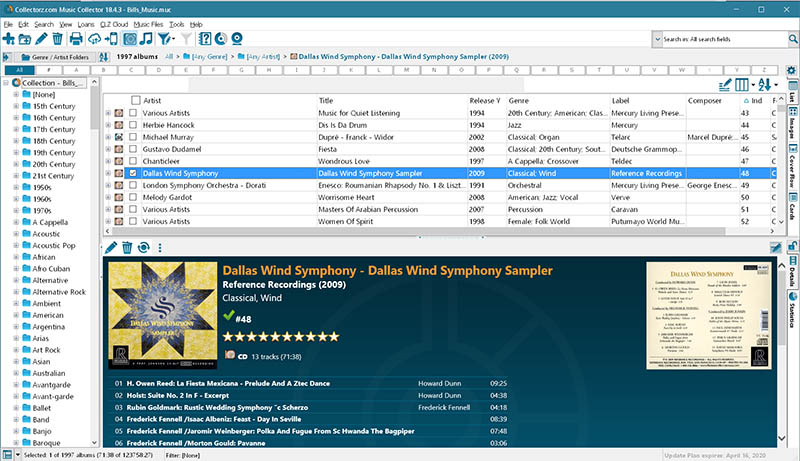Open the search fields dropdown arrow
The image size is (800, 461).
[x=657, y=39]
